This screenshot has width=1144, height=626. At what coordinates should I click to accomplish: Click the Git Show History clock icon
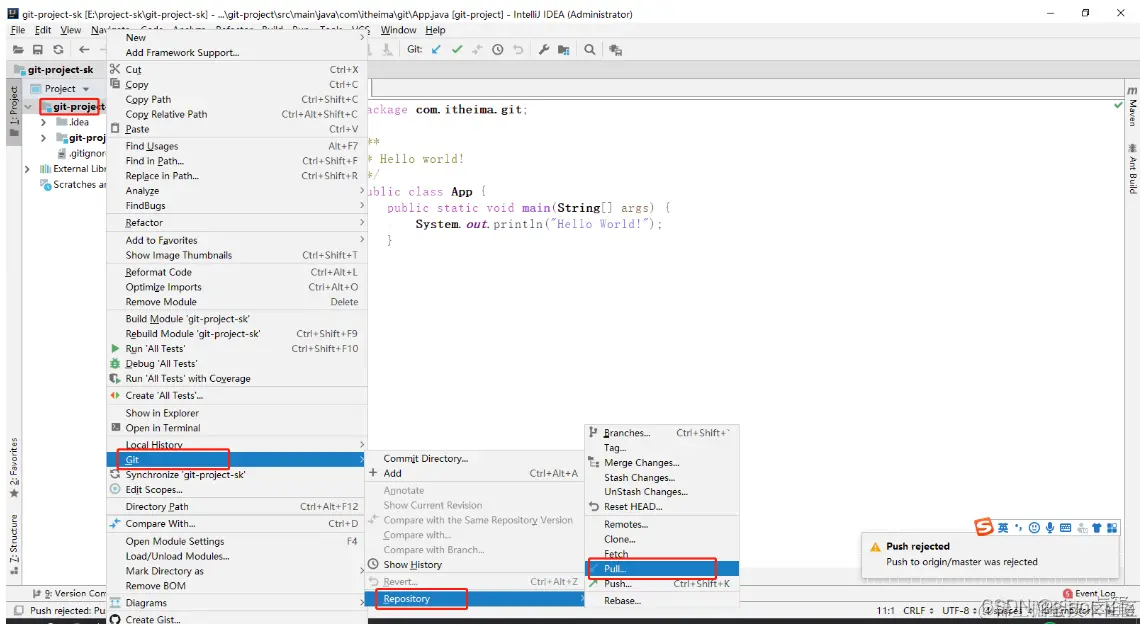click(x=498, y=50)
